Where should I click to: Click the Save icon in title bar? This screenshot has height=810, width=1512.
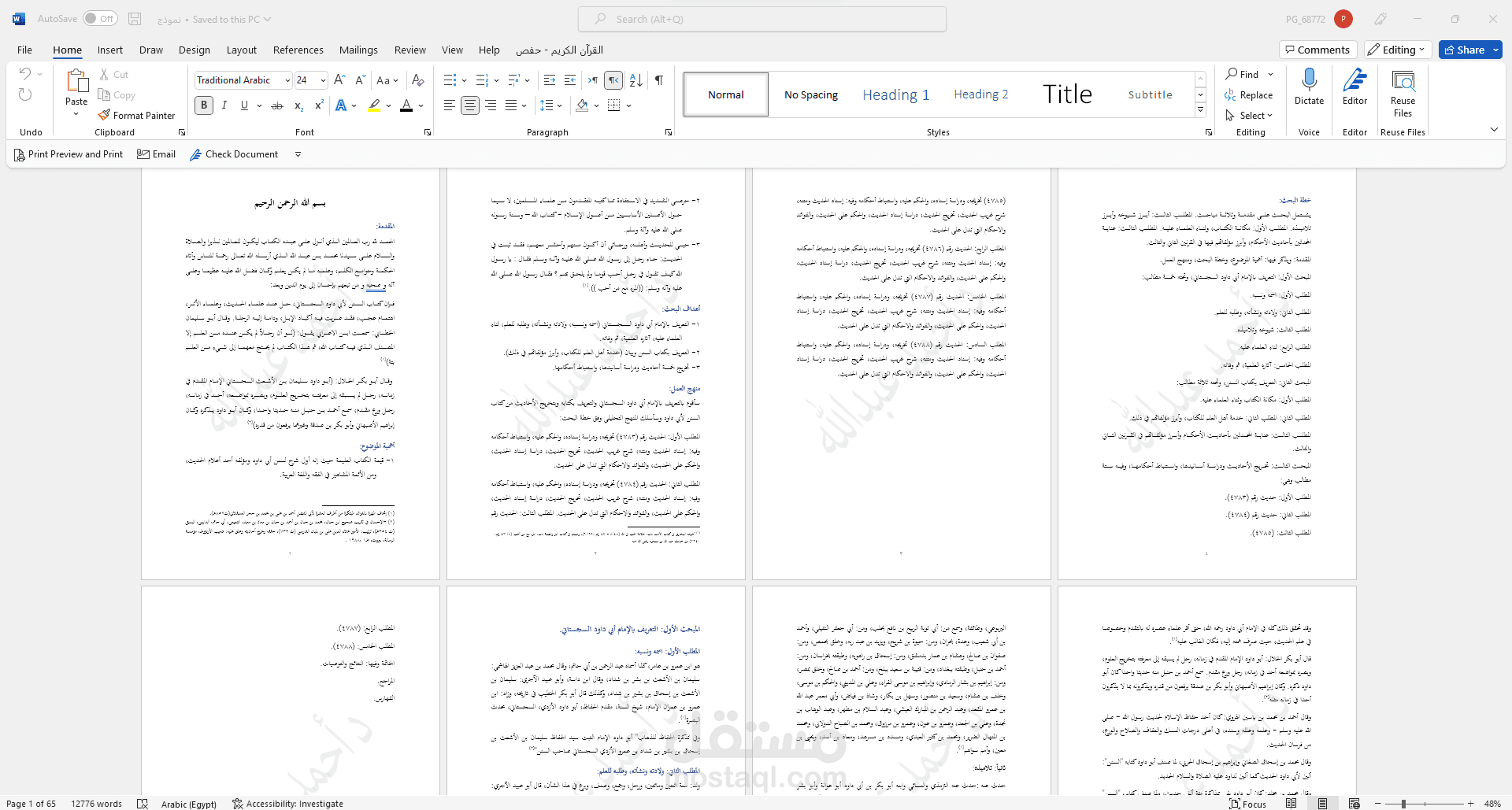point(135,19)
